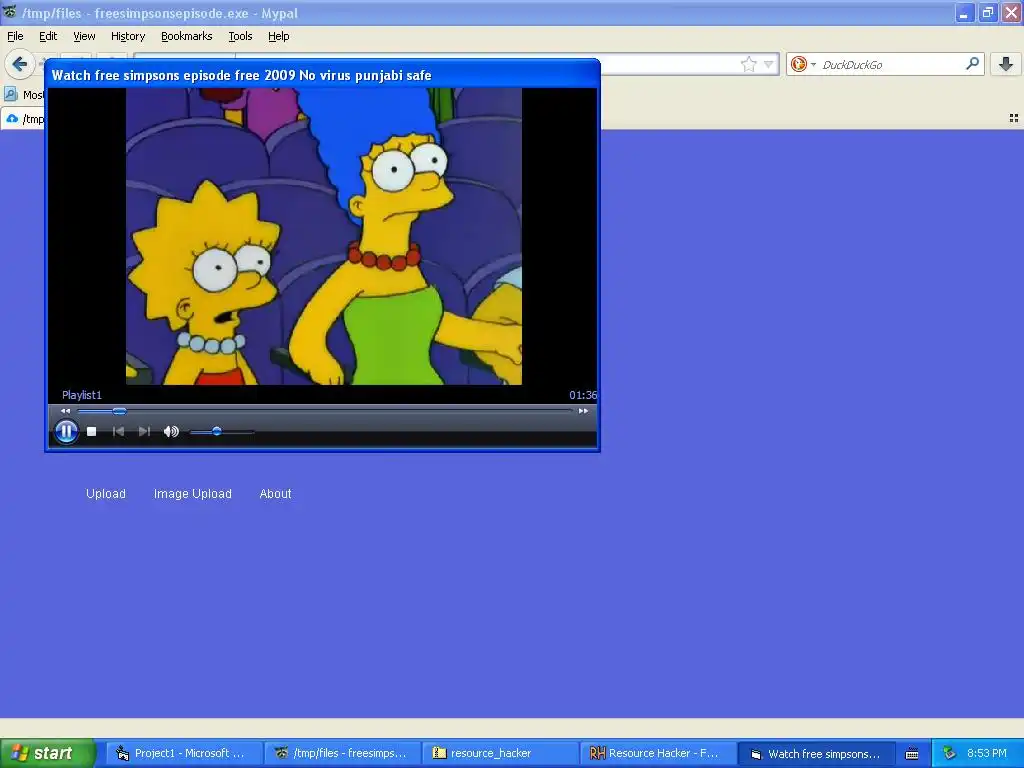Viewport: 1024px width, 768px height.
Task: Minimize the Mypal window
Action: click(x=965, y=12)
